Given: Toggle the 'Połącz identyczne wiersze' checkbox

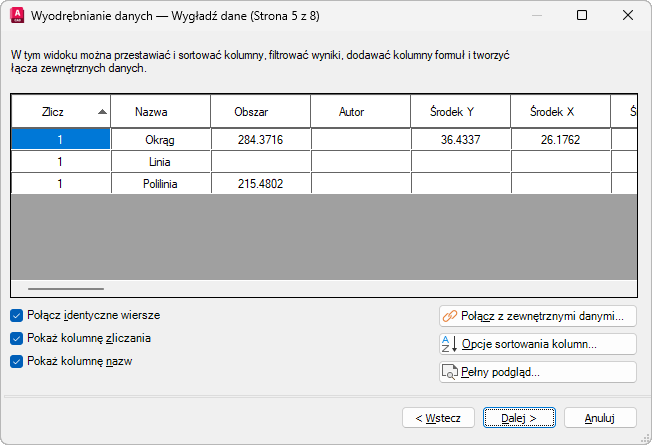Looking at the screenshot, I should tap(17, 315).
